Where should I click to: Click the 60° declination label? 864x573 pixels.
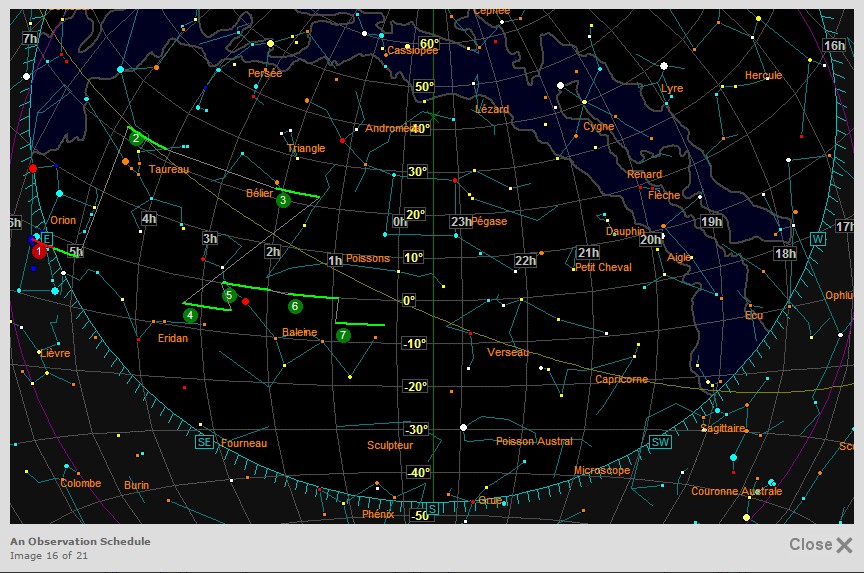(429, 44)
